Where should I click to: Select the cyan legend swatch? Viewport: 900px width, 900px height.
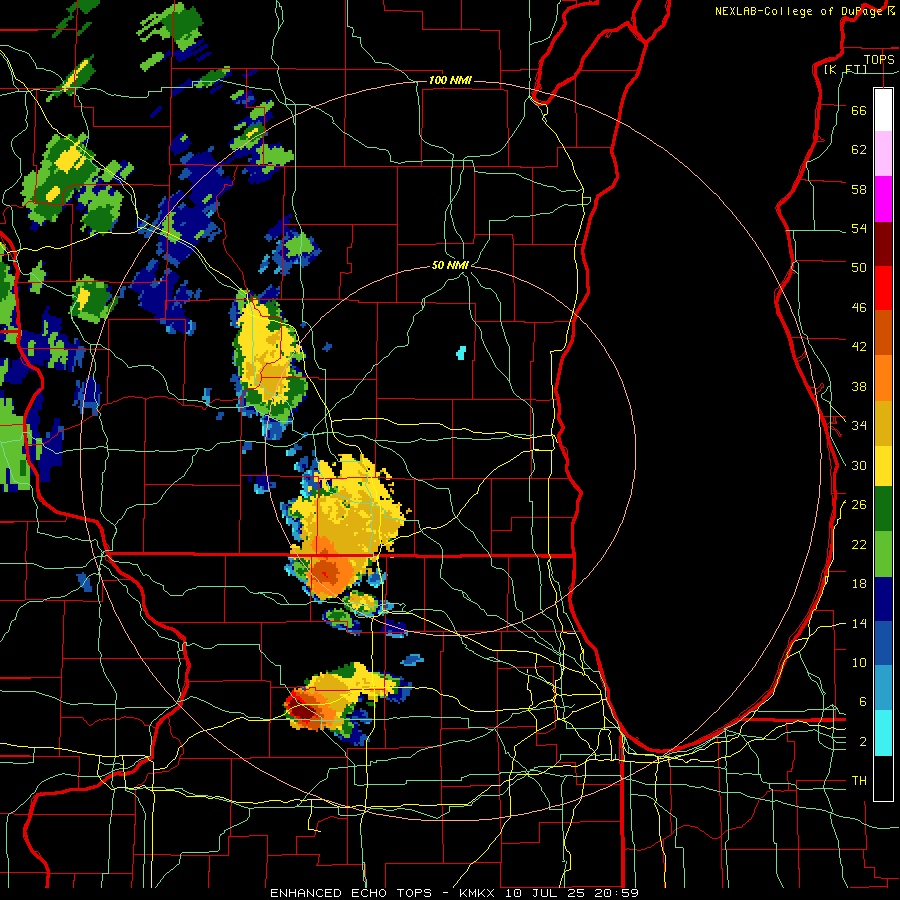tap(883, 733)
